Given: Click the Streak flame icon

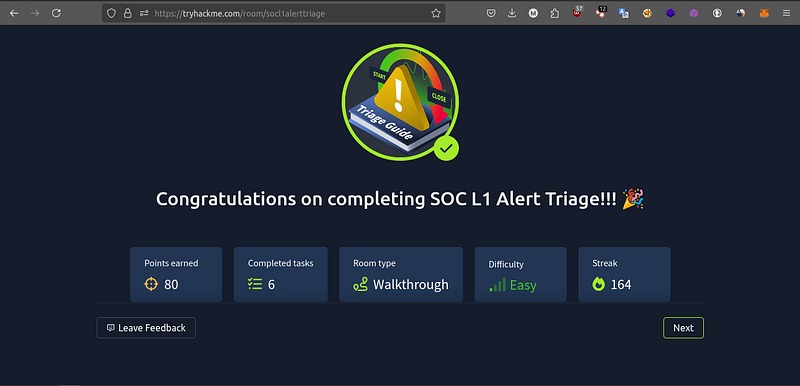Looking at the screenshot, I should (598, 284).
